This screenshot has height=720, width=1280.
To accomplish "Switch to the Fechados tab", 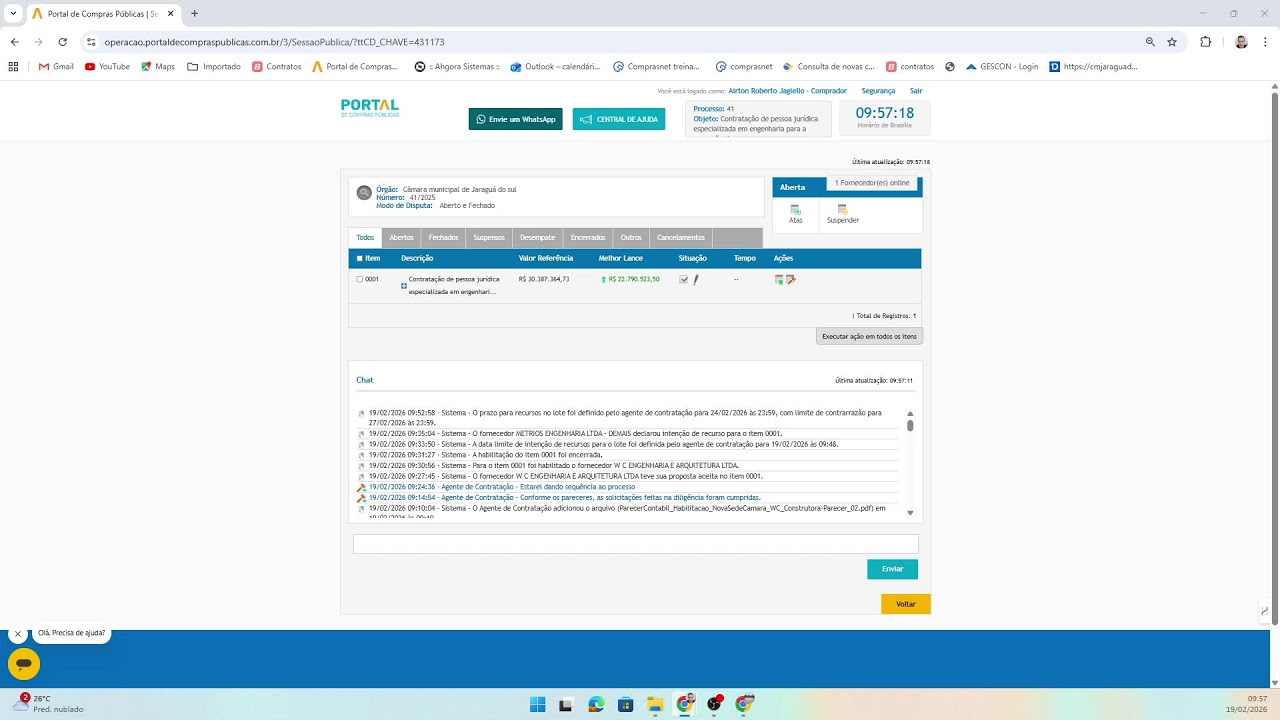I will coord(443,238).
